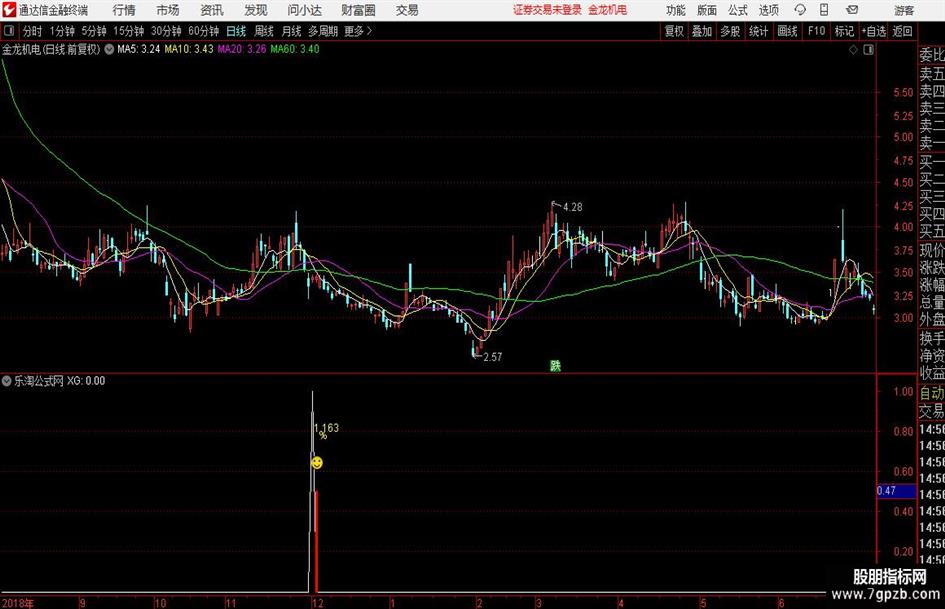The image size is (945, 609).
Task: Click the MA5: 3.24 indicator label
Action: click(139, 49)
